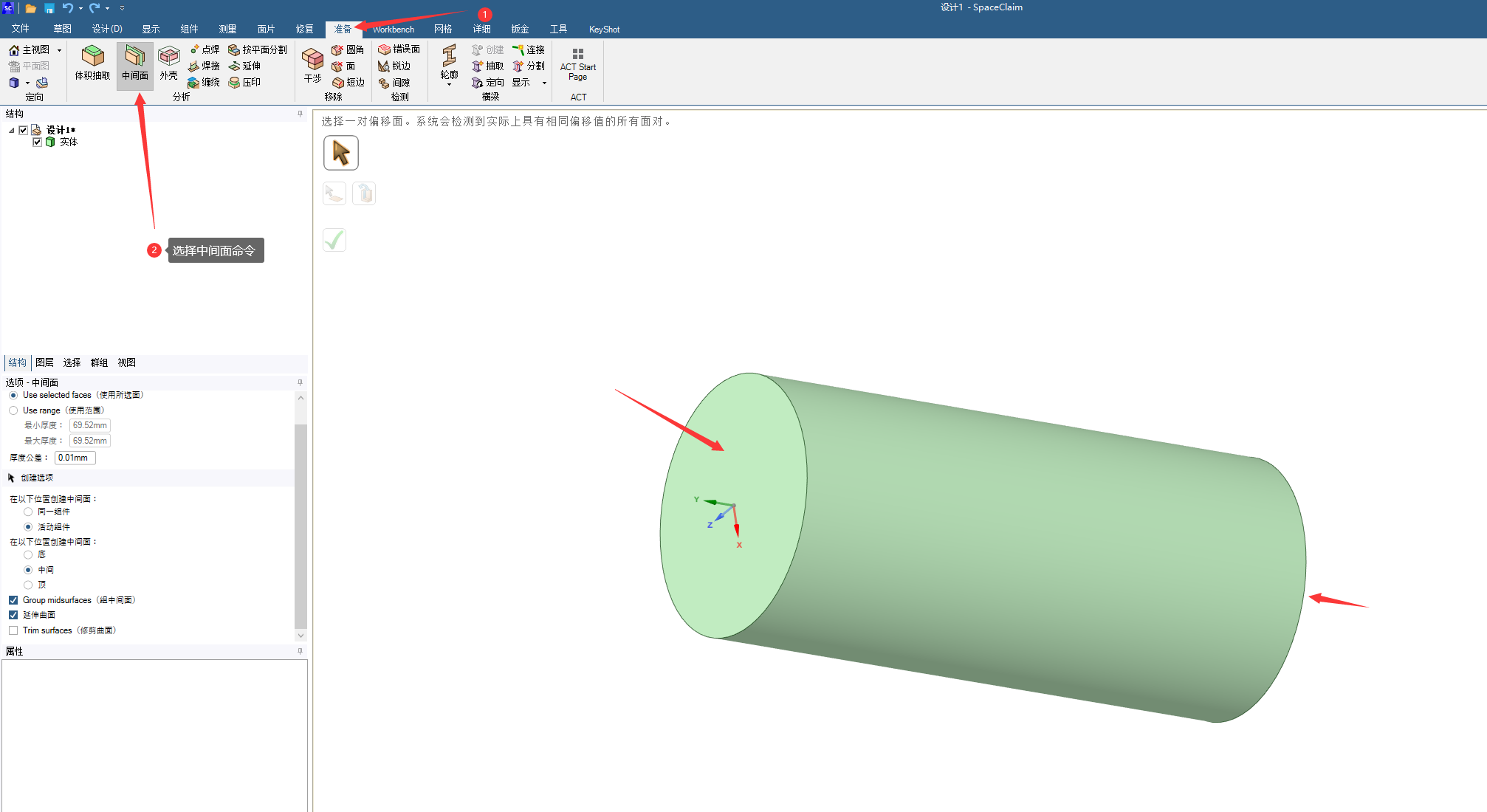
Task: Open the 轮廓 profile dropdown
Action: pyautogui.click(x=449, y=84)
